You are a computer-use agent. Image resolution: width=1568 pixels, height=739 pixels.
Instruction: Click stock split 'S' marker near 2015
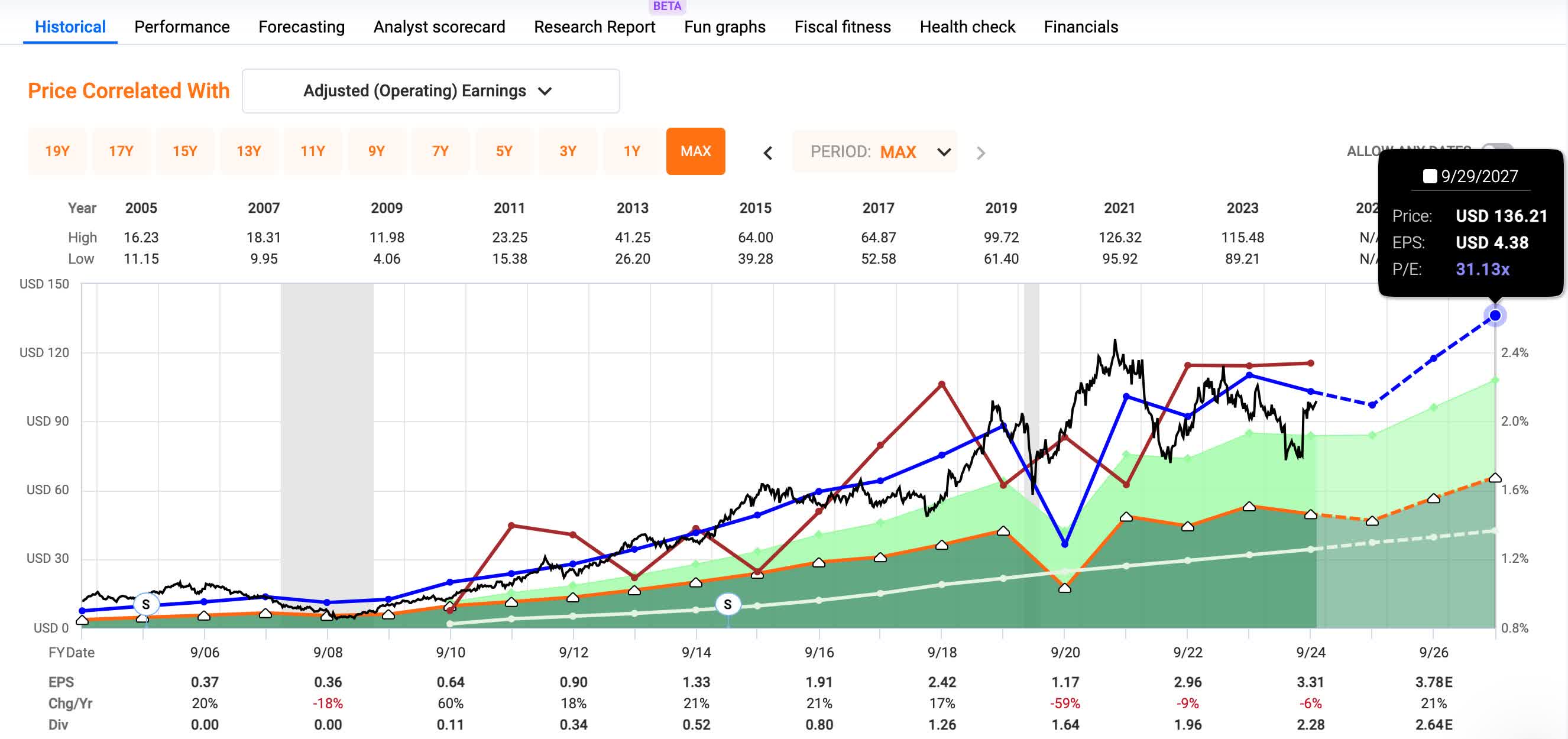(727, 604)
